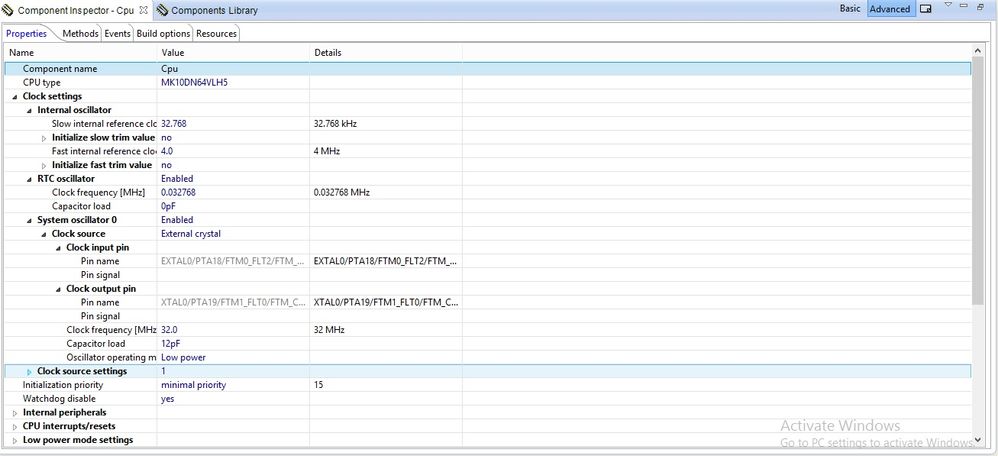Open Oscillator operating mode Low power dropdown
998x456 pixels.
(x=233, y=358)
